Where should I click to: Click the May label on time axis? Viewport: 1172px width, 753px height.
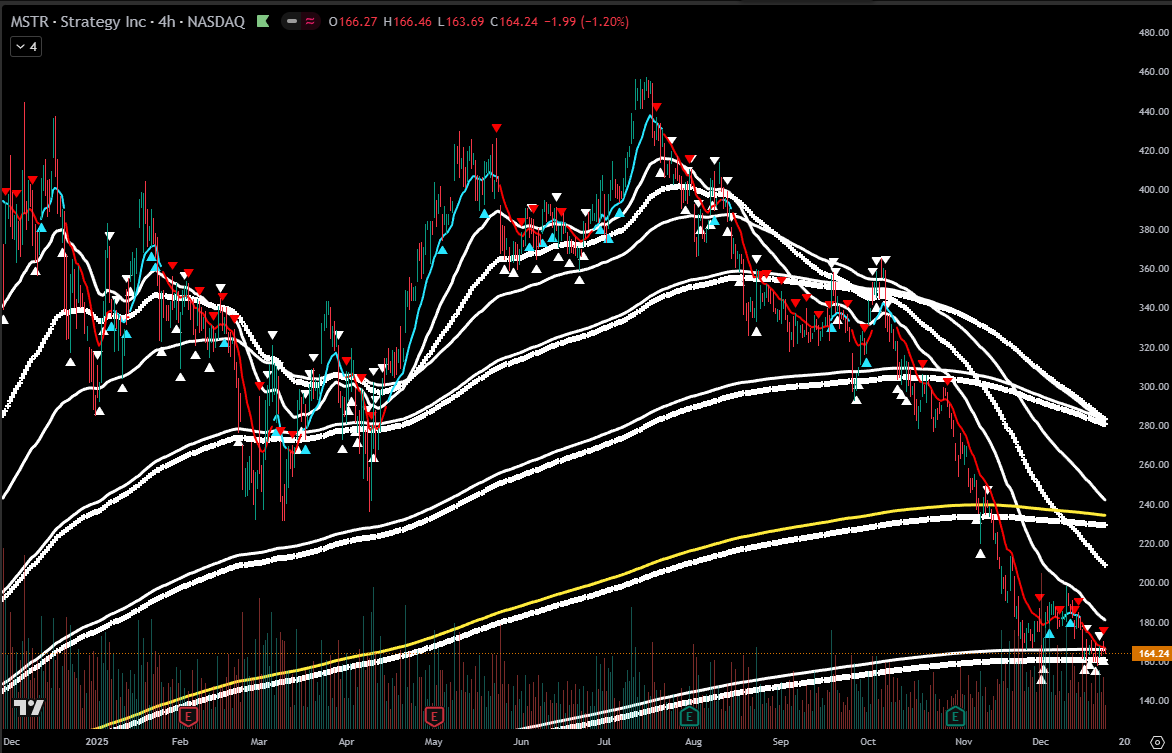[434, 742]
